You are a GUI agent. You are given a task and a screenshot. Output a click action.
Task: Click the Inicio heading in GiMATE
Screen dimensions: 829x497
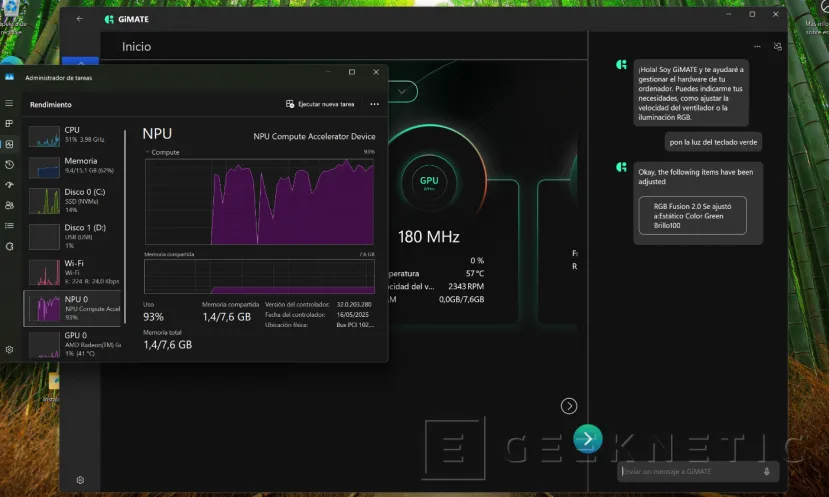click(136, 47)
